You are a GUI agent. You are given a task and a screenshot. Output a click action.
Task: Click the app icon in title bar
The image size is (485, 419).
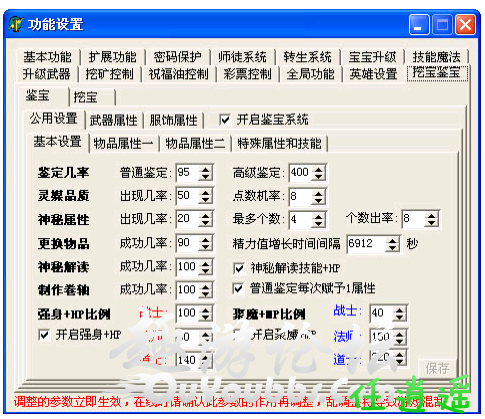click(16, 24)
